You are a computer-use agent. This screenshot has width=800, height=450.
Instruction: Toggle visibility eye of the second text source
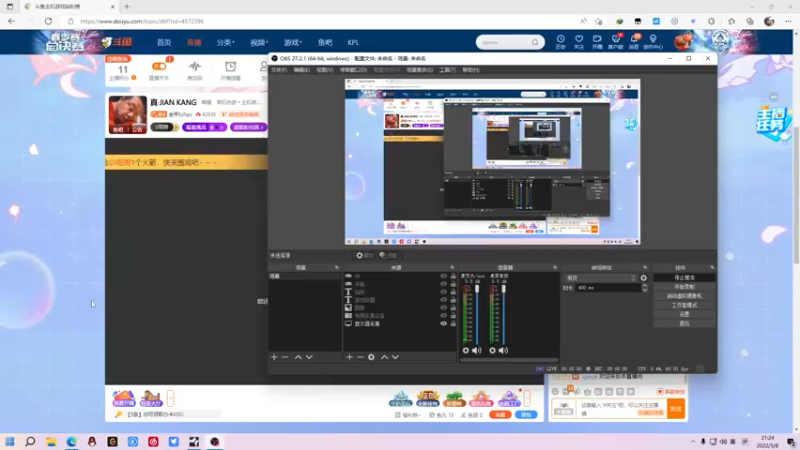443,299
